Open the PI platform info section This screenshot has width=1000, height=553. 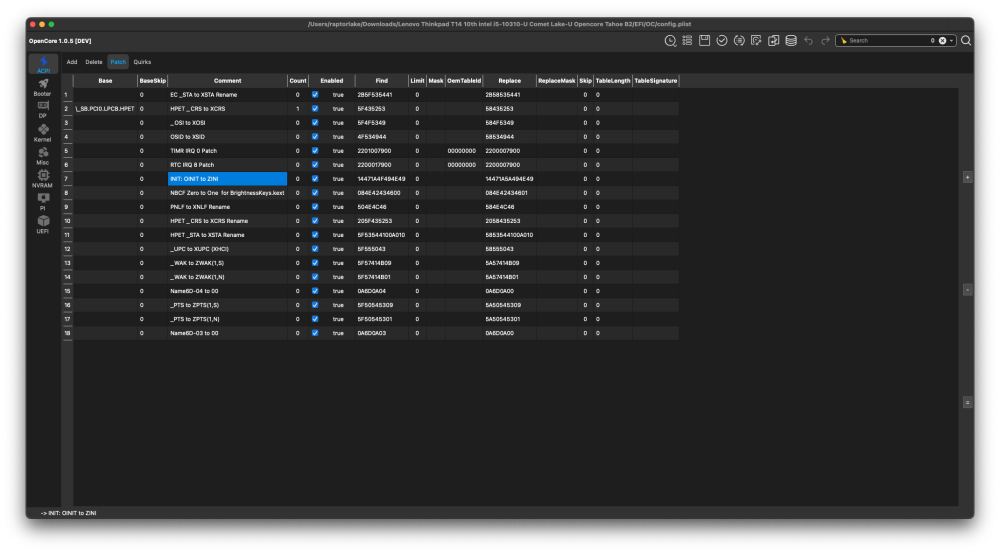click(x=43, y=202)
